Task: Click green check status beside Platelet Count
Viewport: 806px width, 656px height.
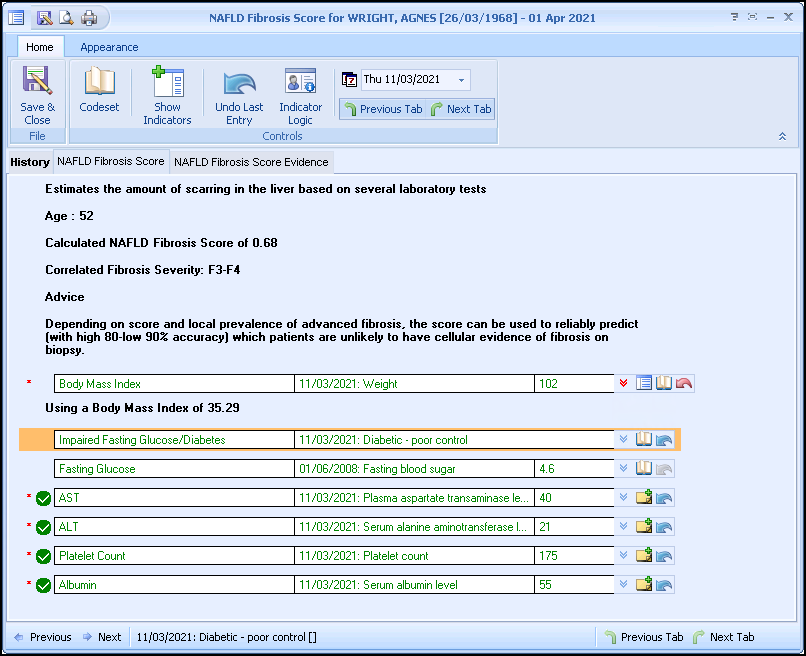Action: point(43,557)
